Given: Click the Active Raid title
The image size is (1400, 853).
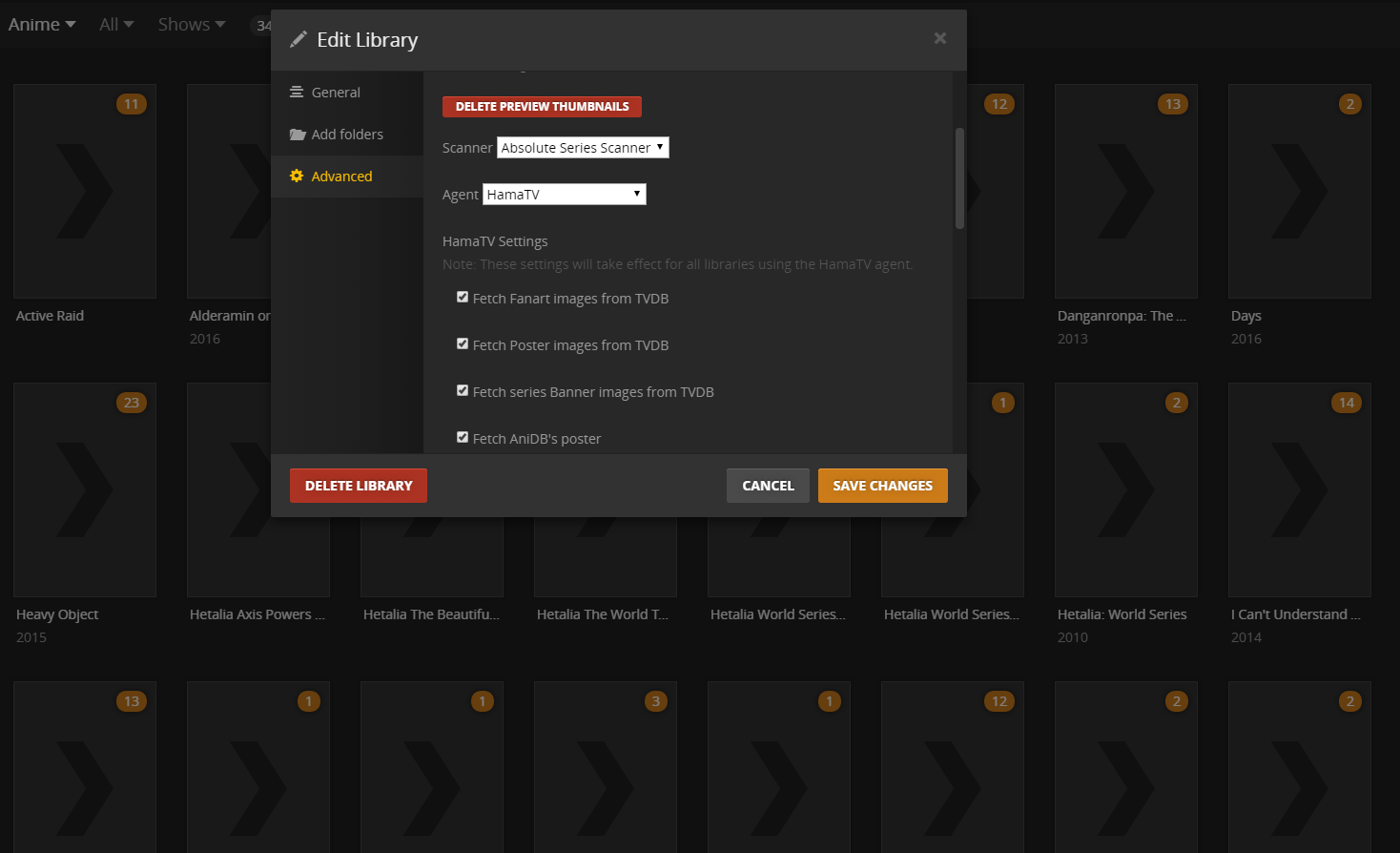Looking at the screenshot, I should click(x=50, y=316).
